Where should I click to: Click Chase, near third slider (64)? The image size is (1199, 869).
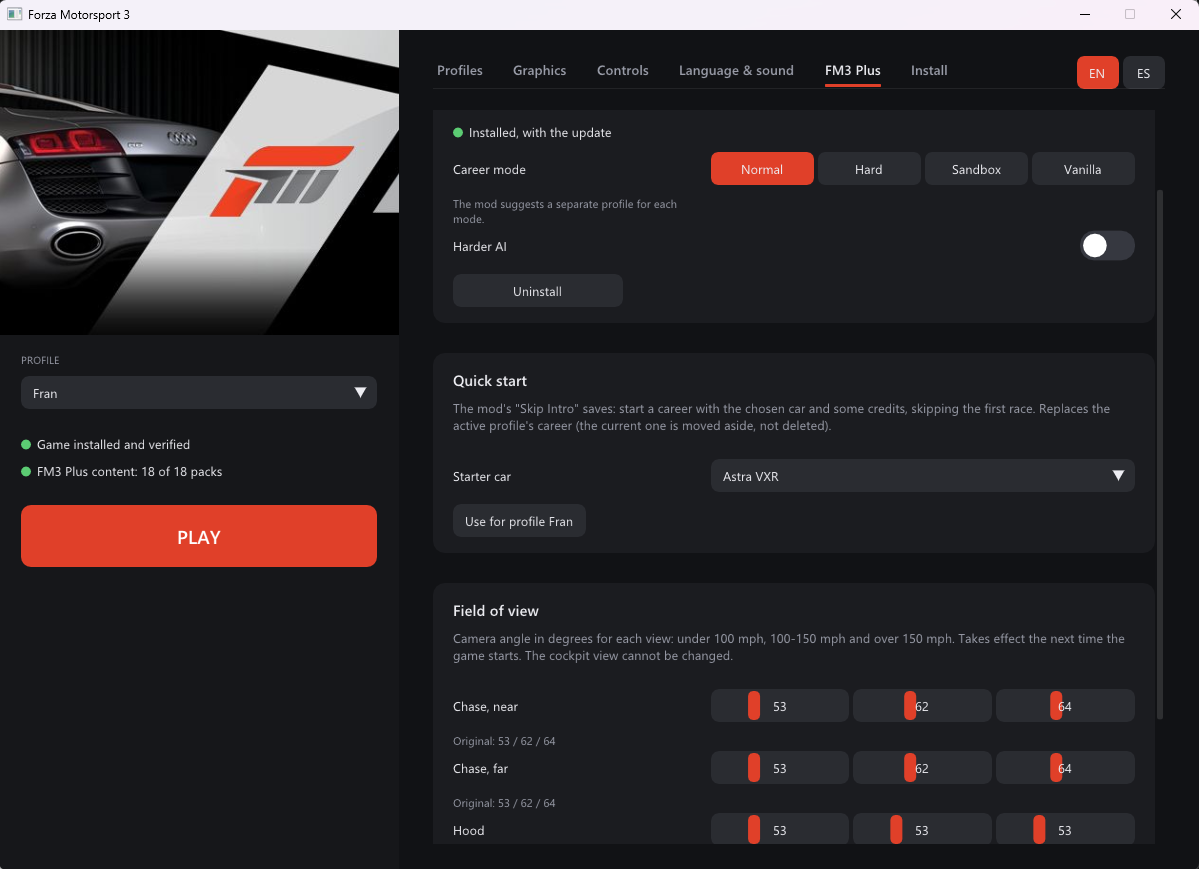1065,705
